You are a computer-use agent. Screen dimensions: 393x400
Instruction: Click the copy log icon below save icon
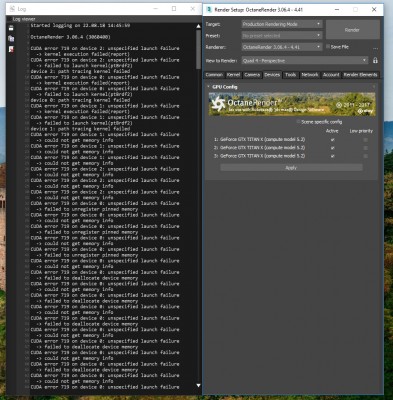11,38
